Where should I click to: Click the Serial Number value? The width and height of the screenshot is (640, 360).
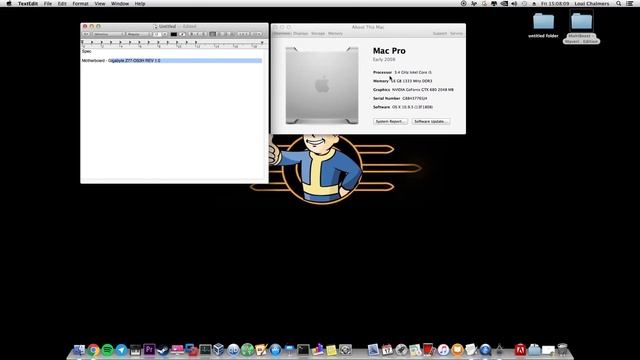pyautogui.click(x=415, y=98)
